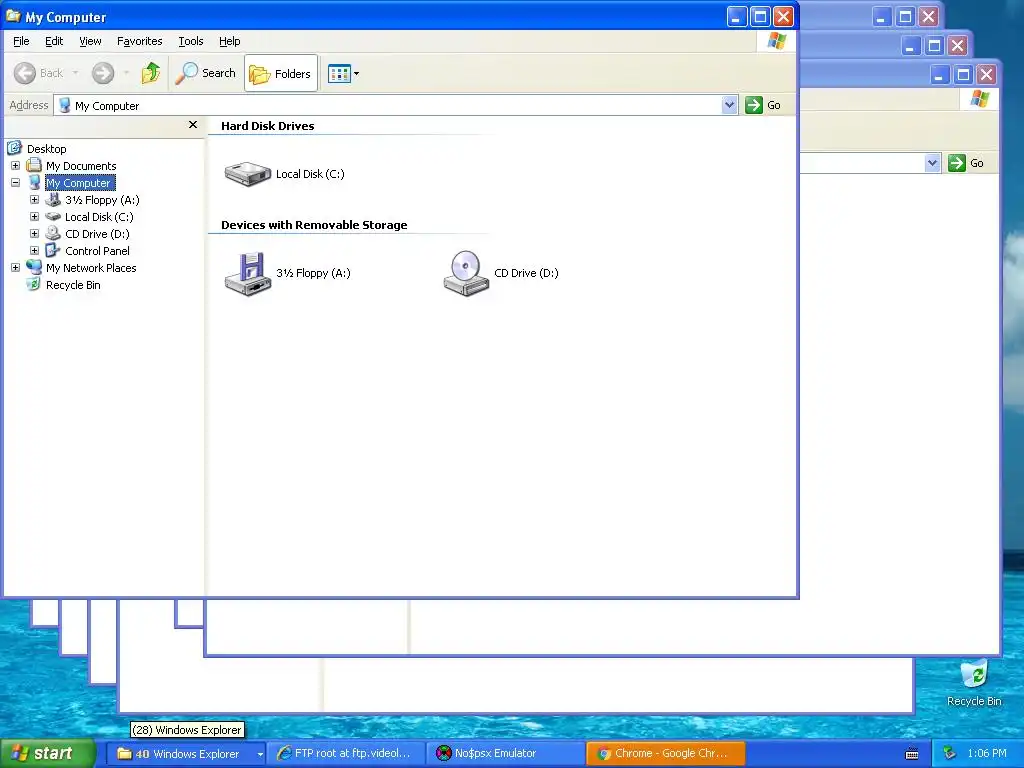Select Desktop in the folder tree

pyautogui.click(x=46, y=149)
